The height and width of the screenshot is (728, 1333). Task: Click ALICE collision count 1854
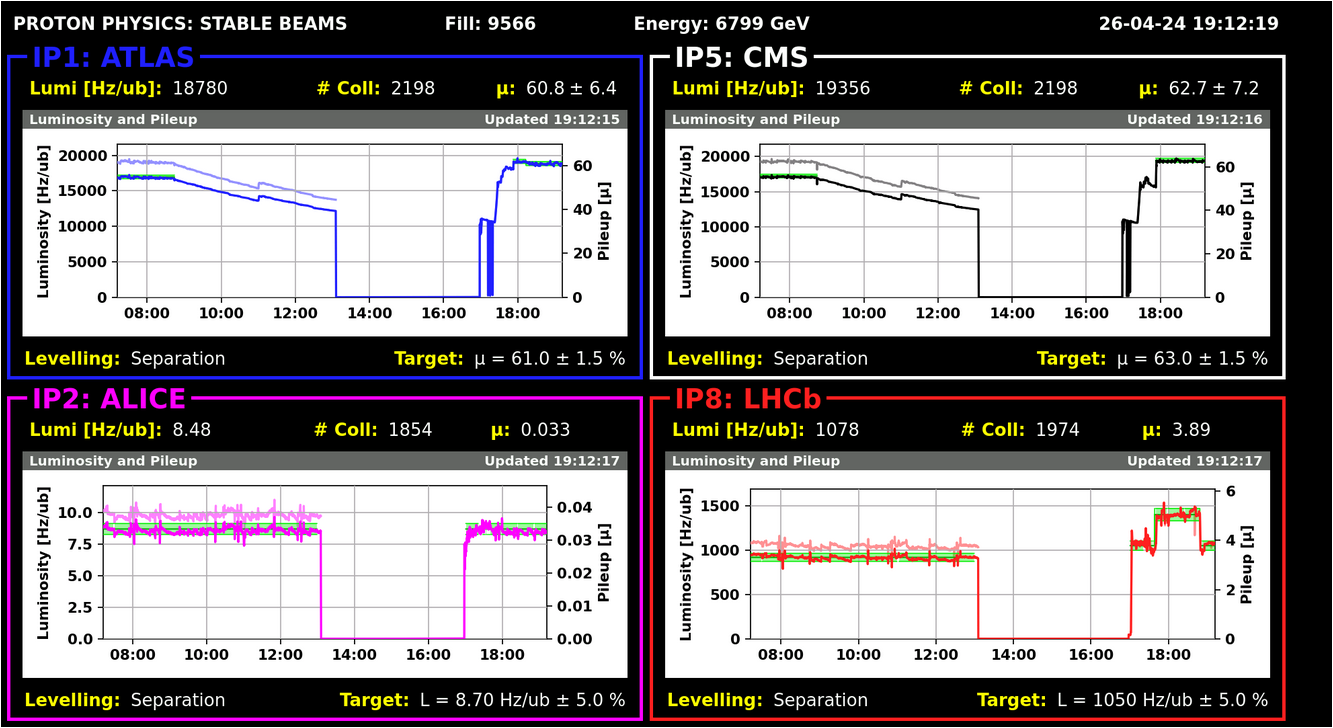click(x=410, y=430)
